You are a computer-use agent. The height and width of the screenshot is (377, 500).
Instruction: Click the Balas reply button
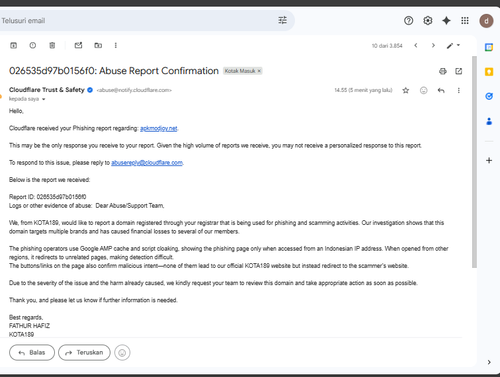point(32,352)
